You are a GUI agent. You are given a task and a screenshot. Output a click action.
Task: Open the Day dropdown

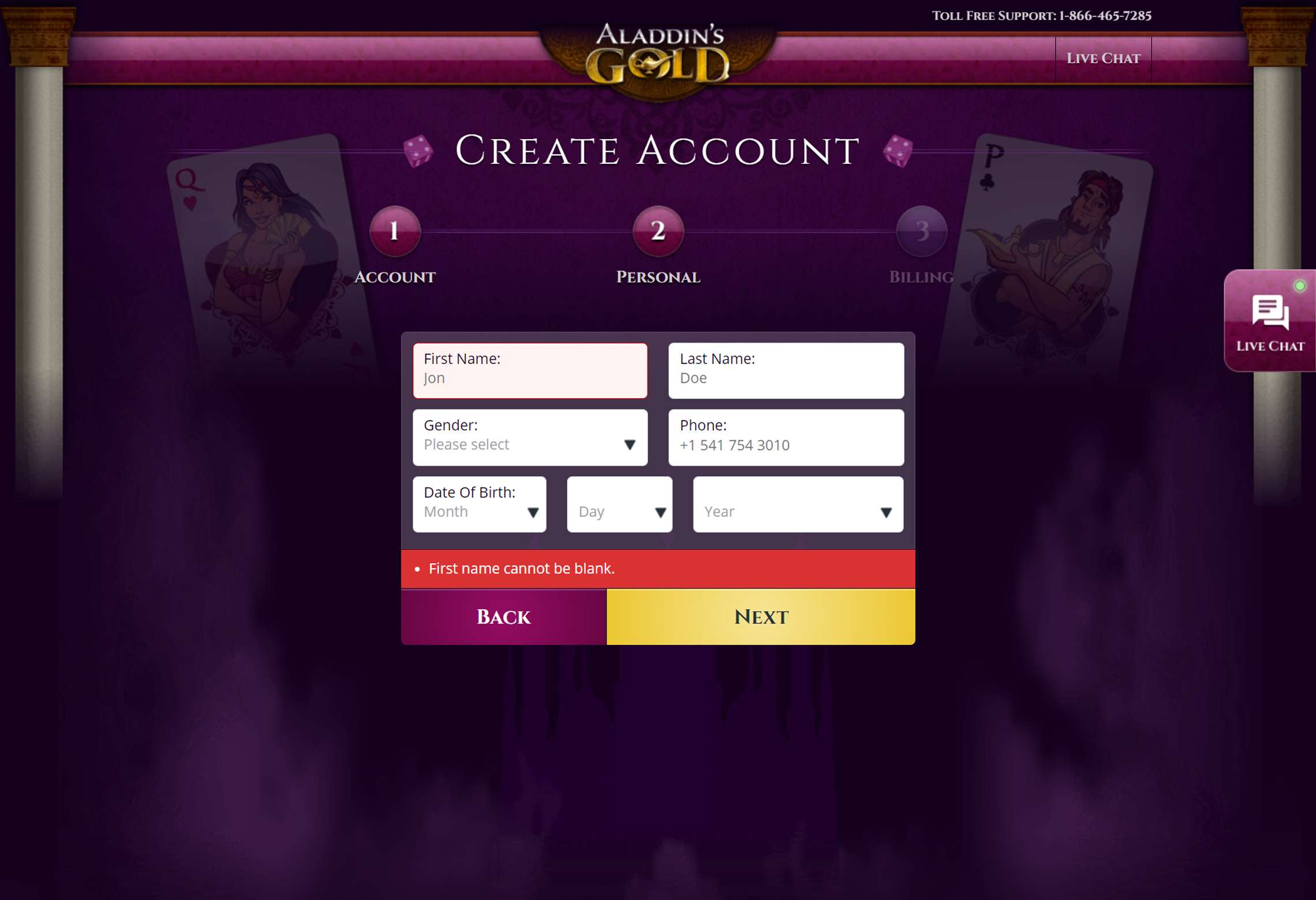coord(619,504)
